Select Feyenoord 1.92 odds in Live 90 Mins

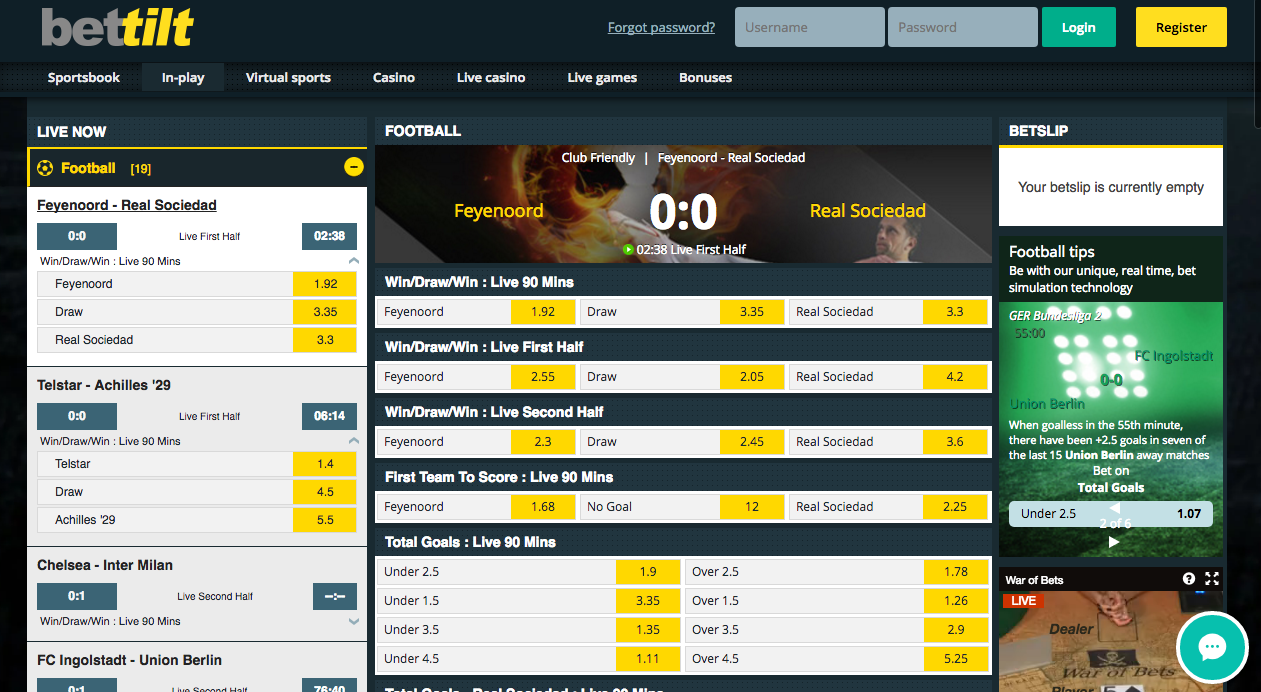[543, 312]
